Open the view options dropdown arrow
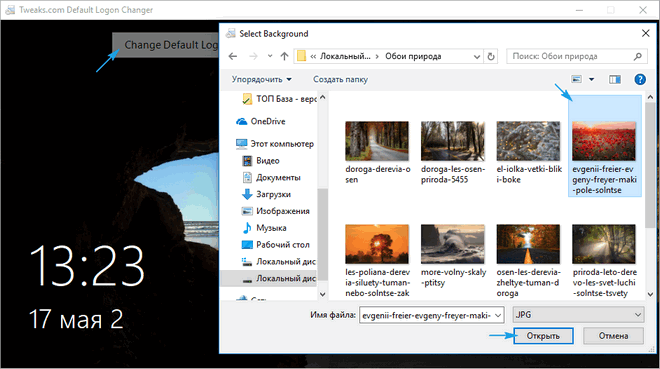 (x=591, y=79)
